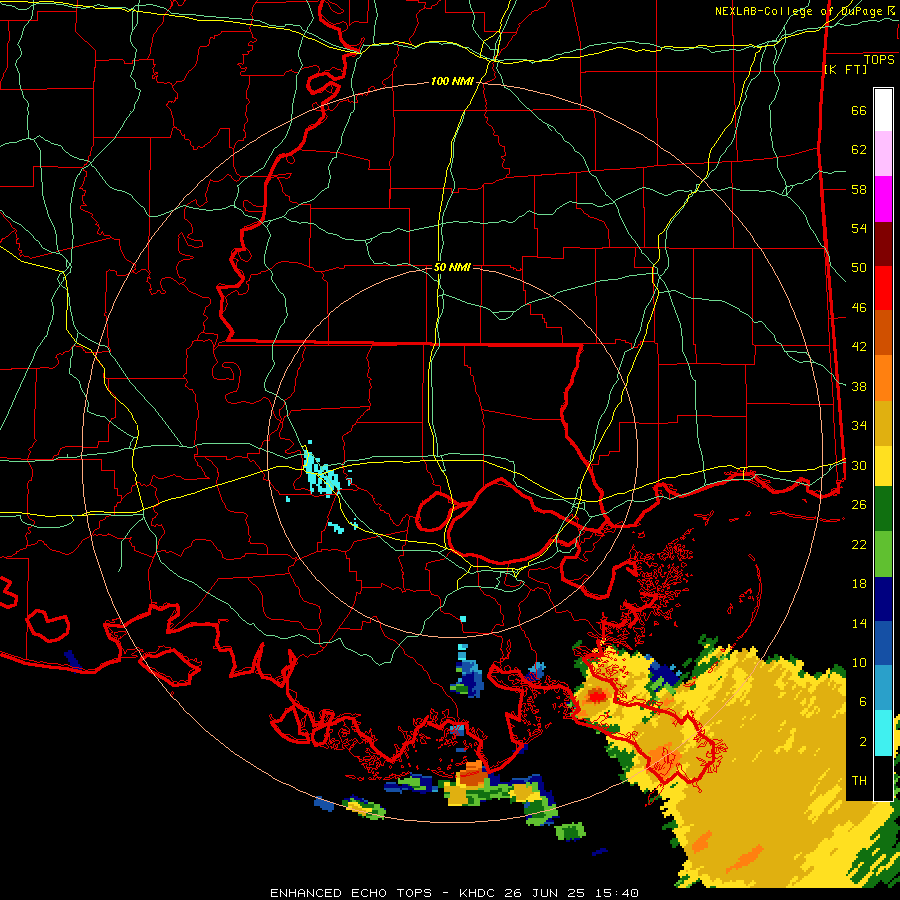Click the legend value 2

[863, 742]
